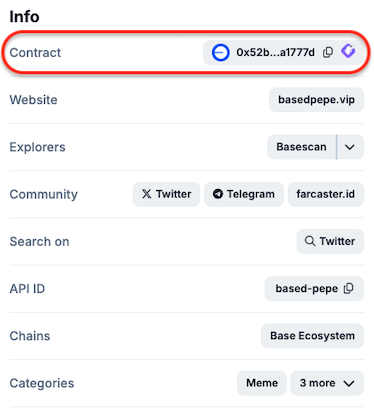Screen dimensions: 374x417
Task: Open the Basescan explorer
Action: tap(301, 147)
